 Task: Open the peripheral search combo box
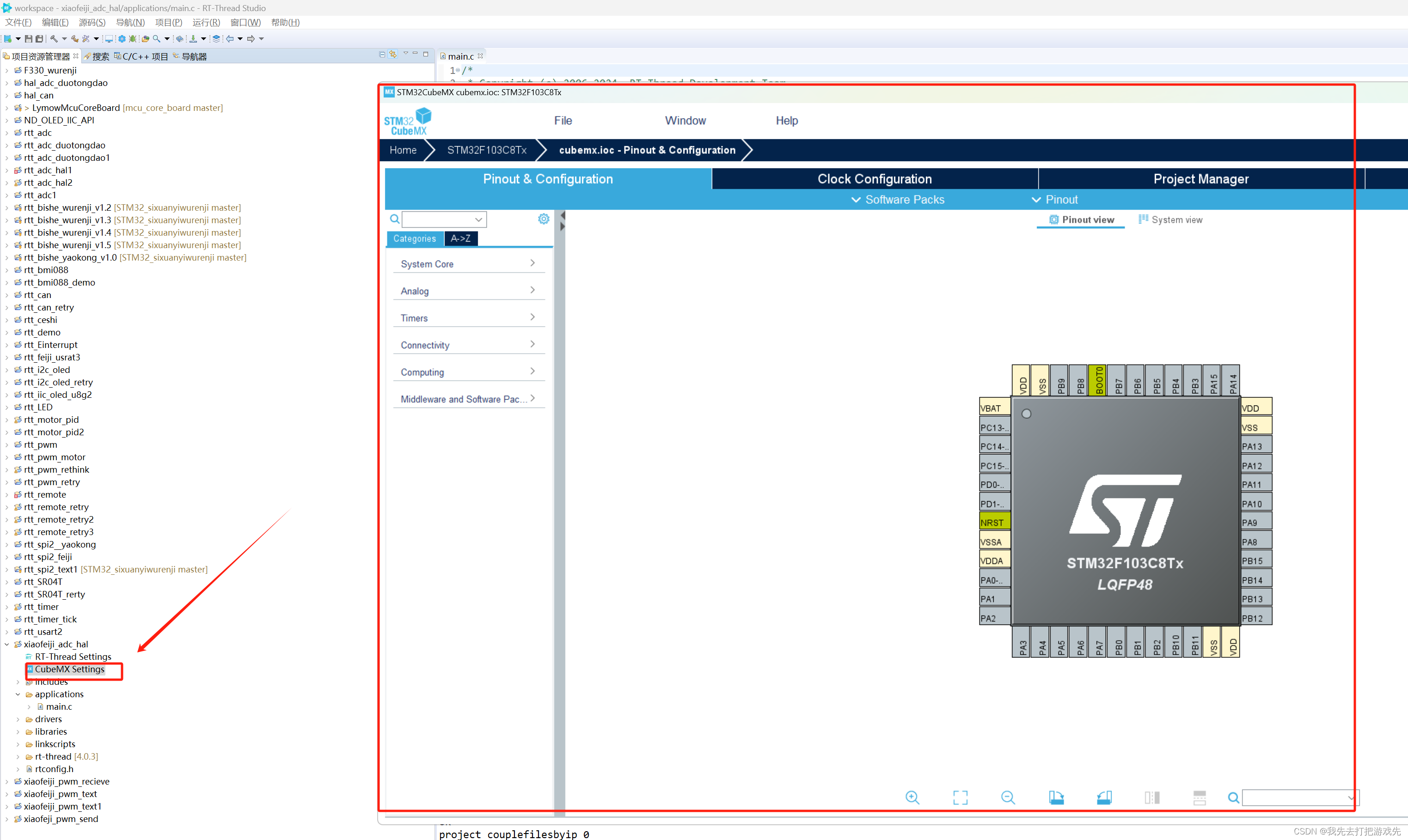pyautogui.click(x=444, y=219)
